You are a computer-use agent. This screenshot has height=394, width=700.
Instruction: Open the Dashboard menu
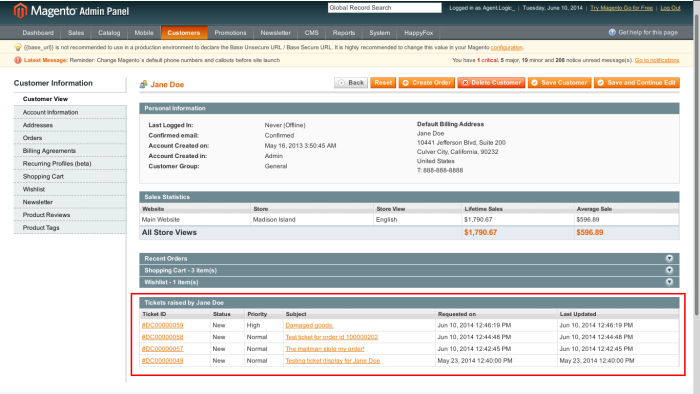[38, 33]
